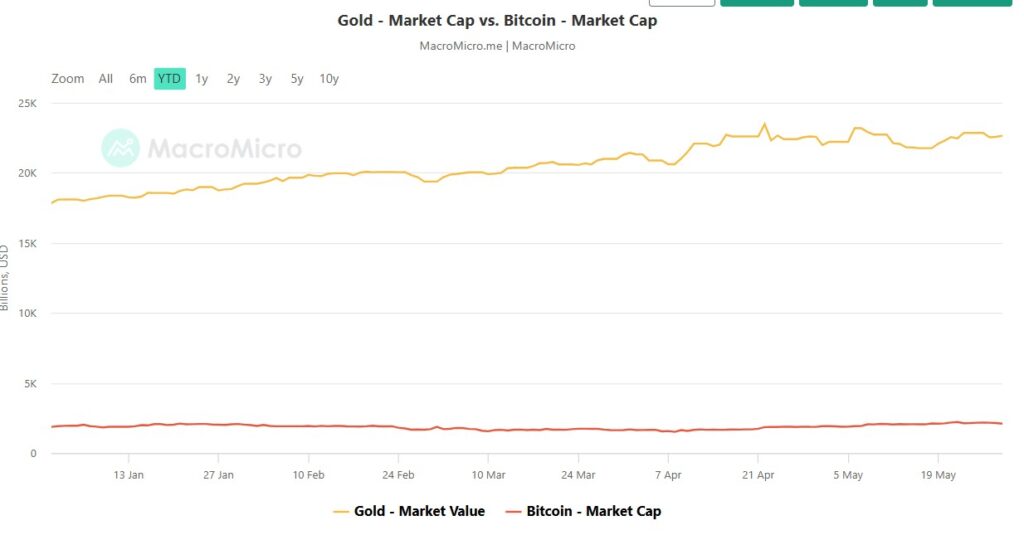The image size is (1024, 540).
Task: Click the leftmost green button at top
Action: (757, 3)
